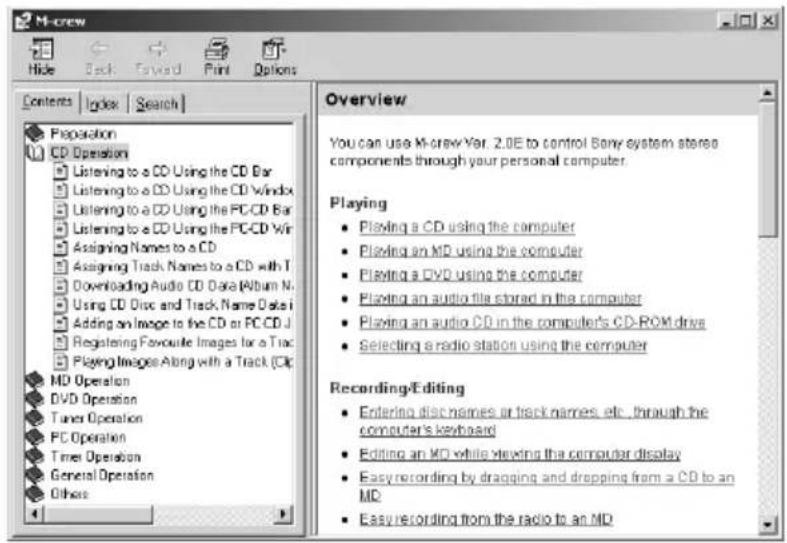This screenshot has width=787, height=543.
Task: Click the Overview pane vertical scrollbar thumb
Action: click(767, 170)
